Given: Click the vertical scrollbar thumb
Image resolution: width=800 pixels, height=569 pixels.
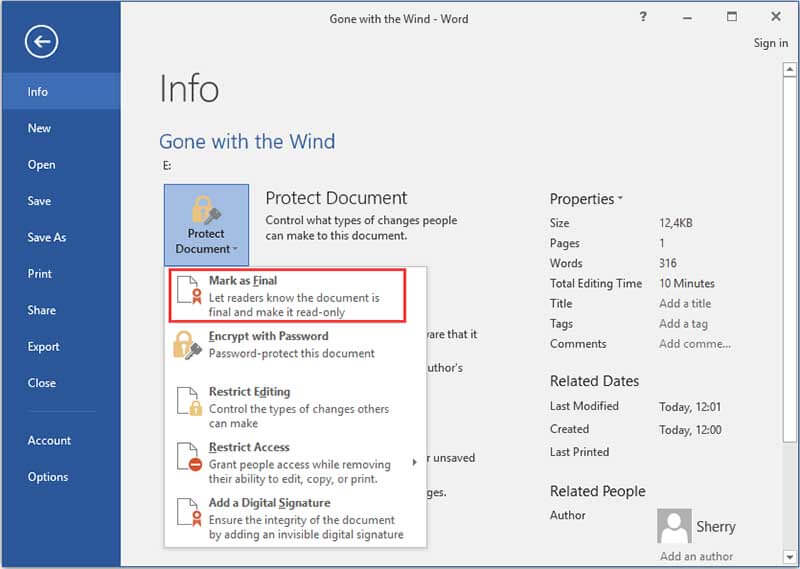Looking at the screenshot, I should tap(789, 259).
